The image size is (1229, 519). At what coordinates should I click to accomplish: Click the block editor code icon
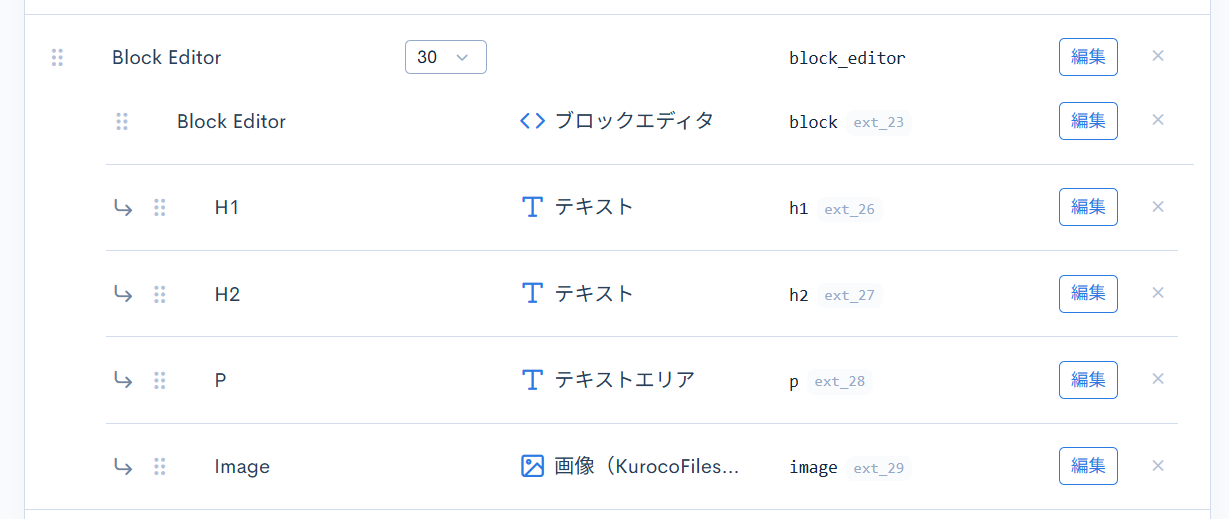click(532, 121)
